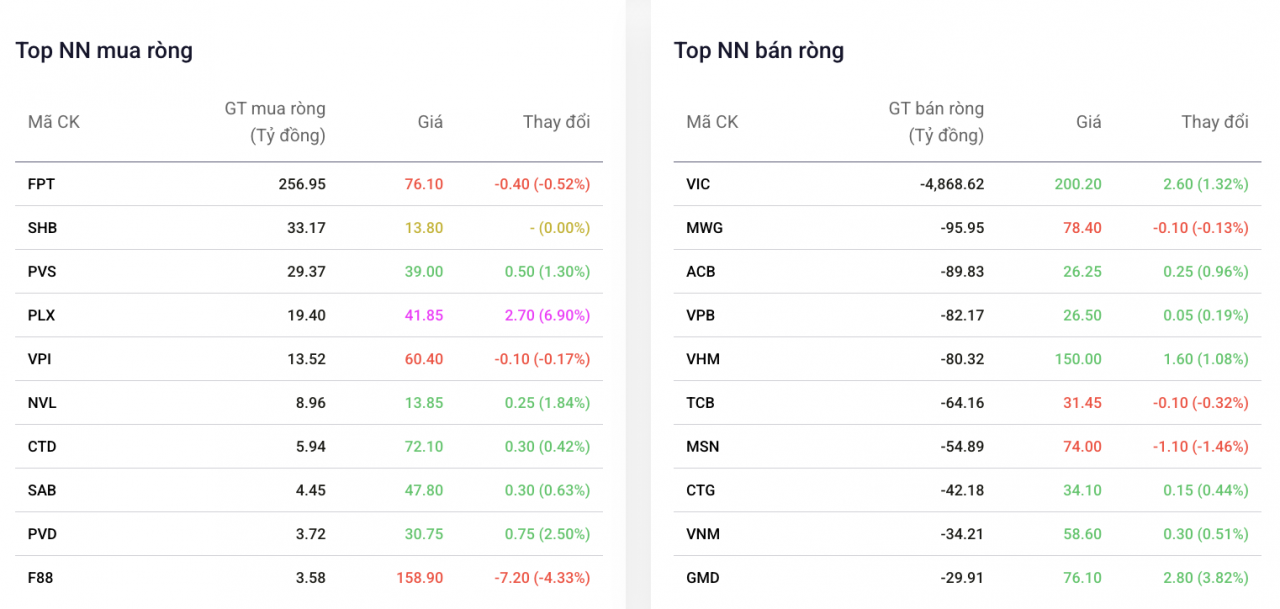Screen dimensions: 1280x609
Task: Click the -95.95 value for MWG
Action: (x=962, y=228)
